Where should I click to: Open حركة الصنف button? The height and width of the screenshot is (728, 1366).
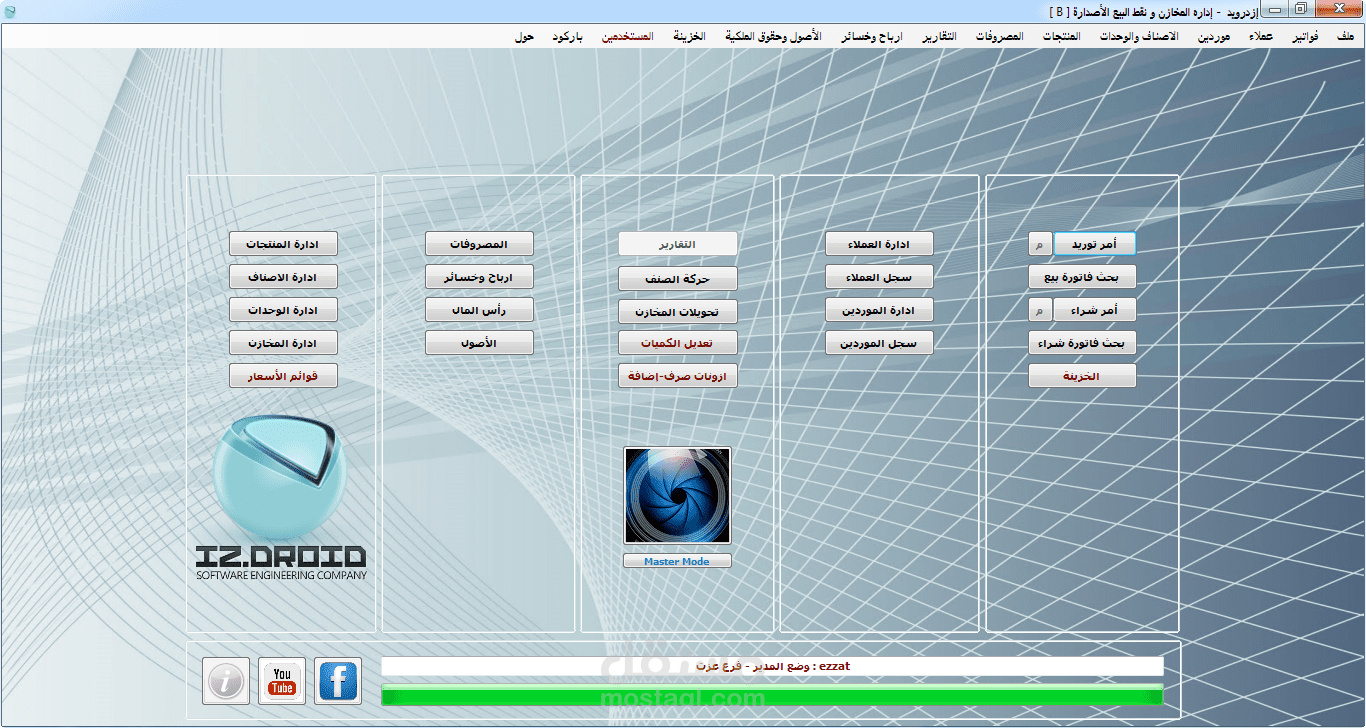(x=677, y=279)
